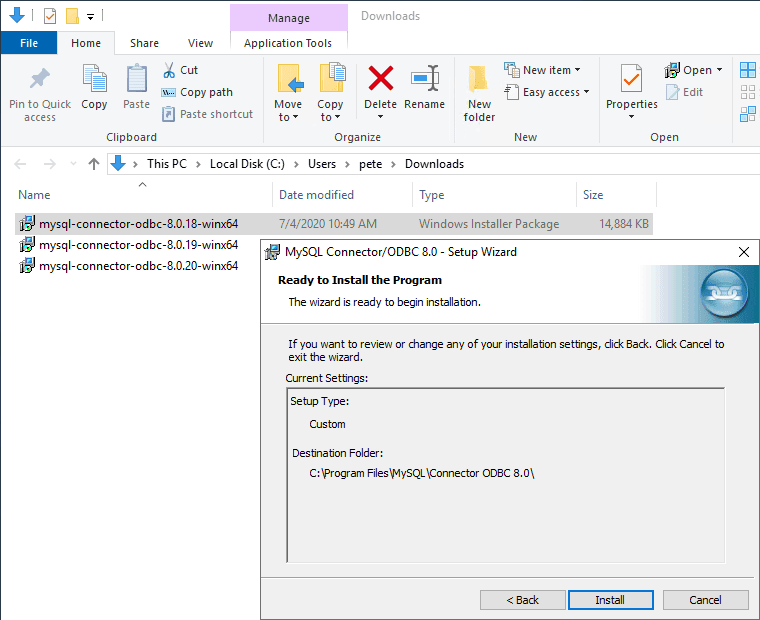Select Copy path in ribbon

click(197, 92)
